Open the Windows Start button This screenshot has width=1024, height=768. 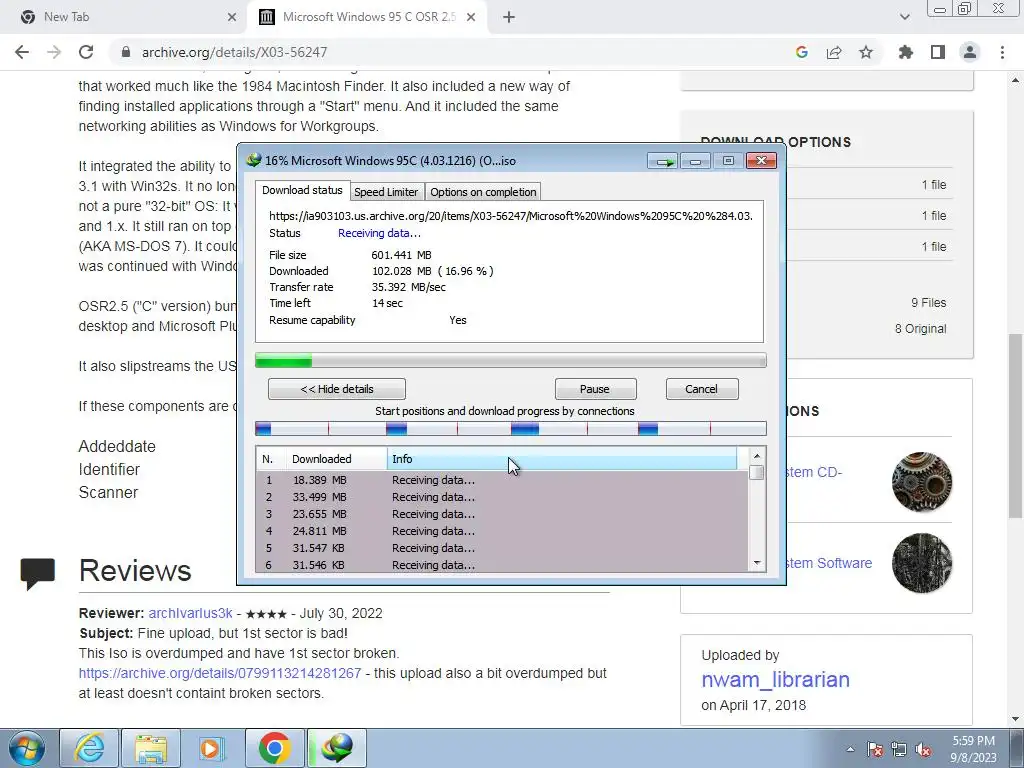click(x=26, y=748)
